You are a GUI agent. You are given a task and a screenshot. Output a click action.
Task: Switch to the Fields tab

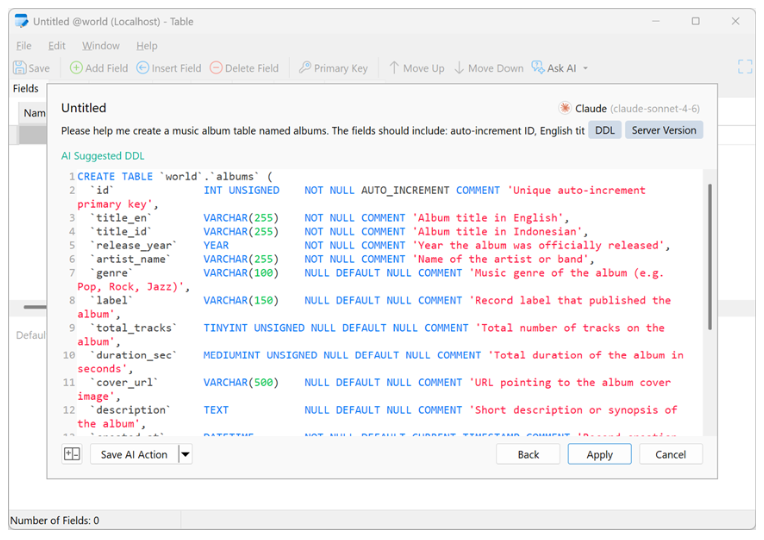[25, 88]
